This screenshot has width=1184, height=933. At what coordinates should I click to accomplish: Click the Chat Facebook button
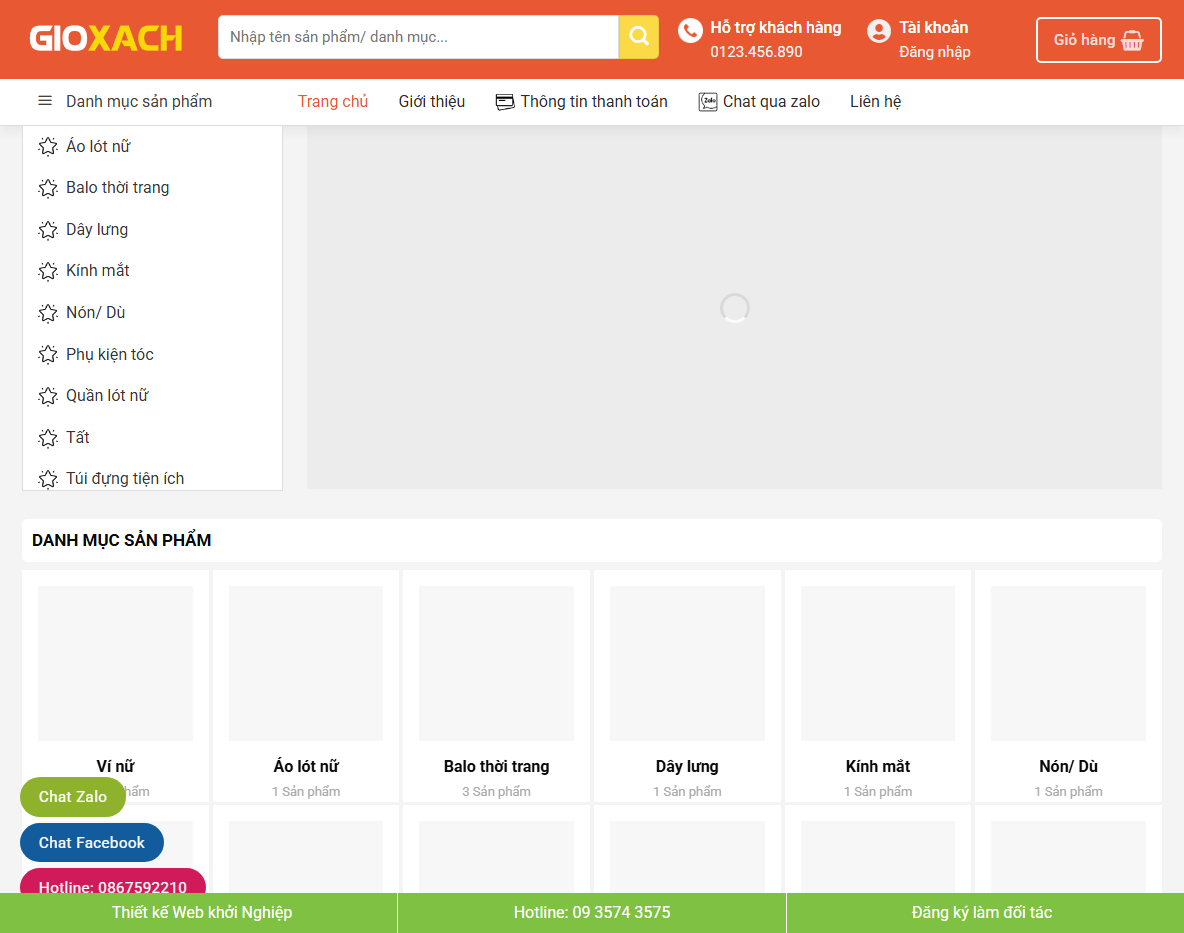click(x=91, y=842)
